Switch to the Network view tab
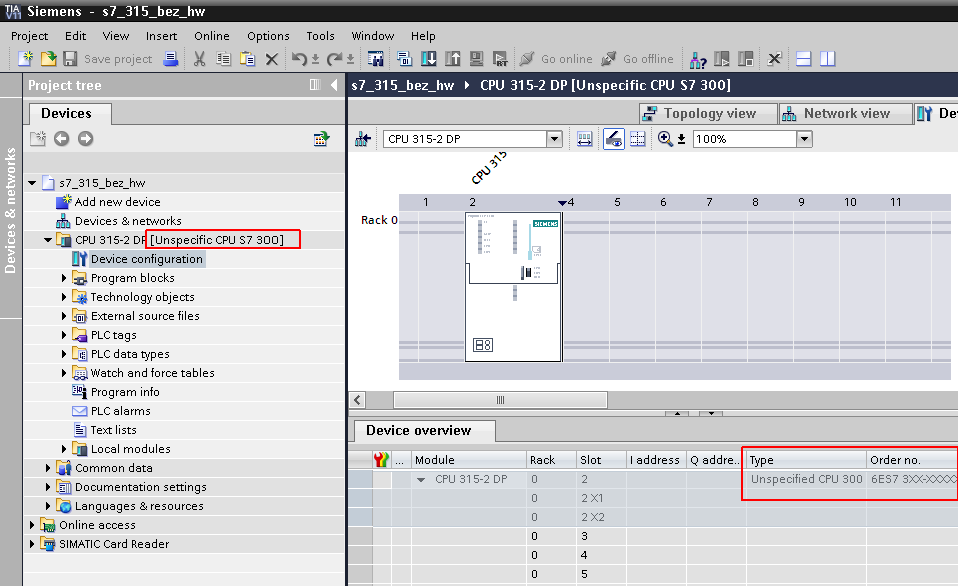 (846, 114)
